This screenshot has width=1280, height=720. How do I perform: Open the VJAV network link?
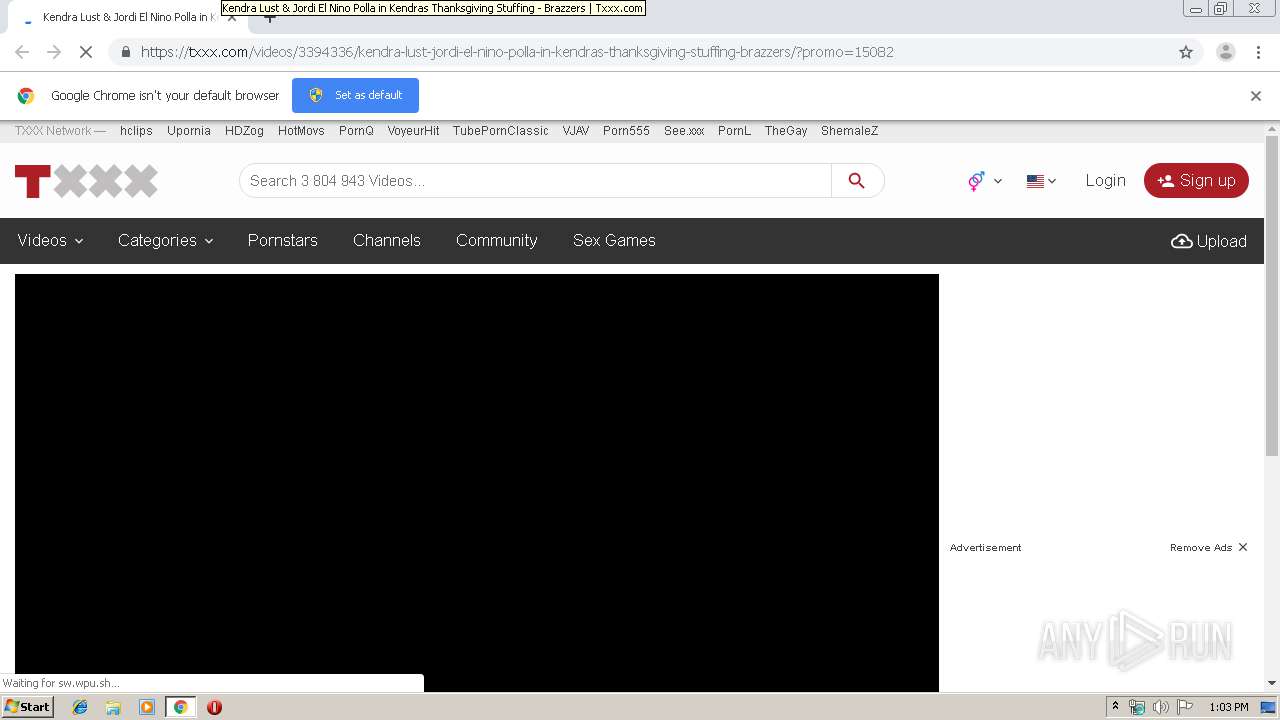coord(575,131)
